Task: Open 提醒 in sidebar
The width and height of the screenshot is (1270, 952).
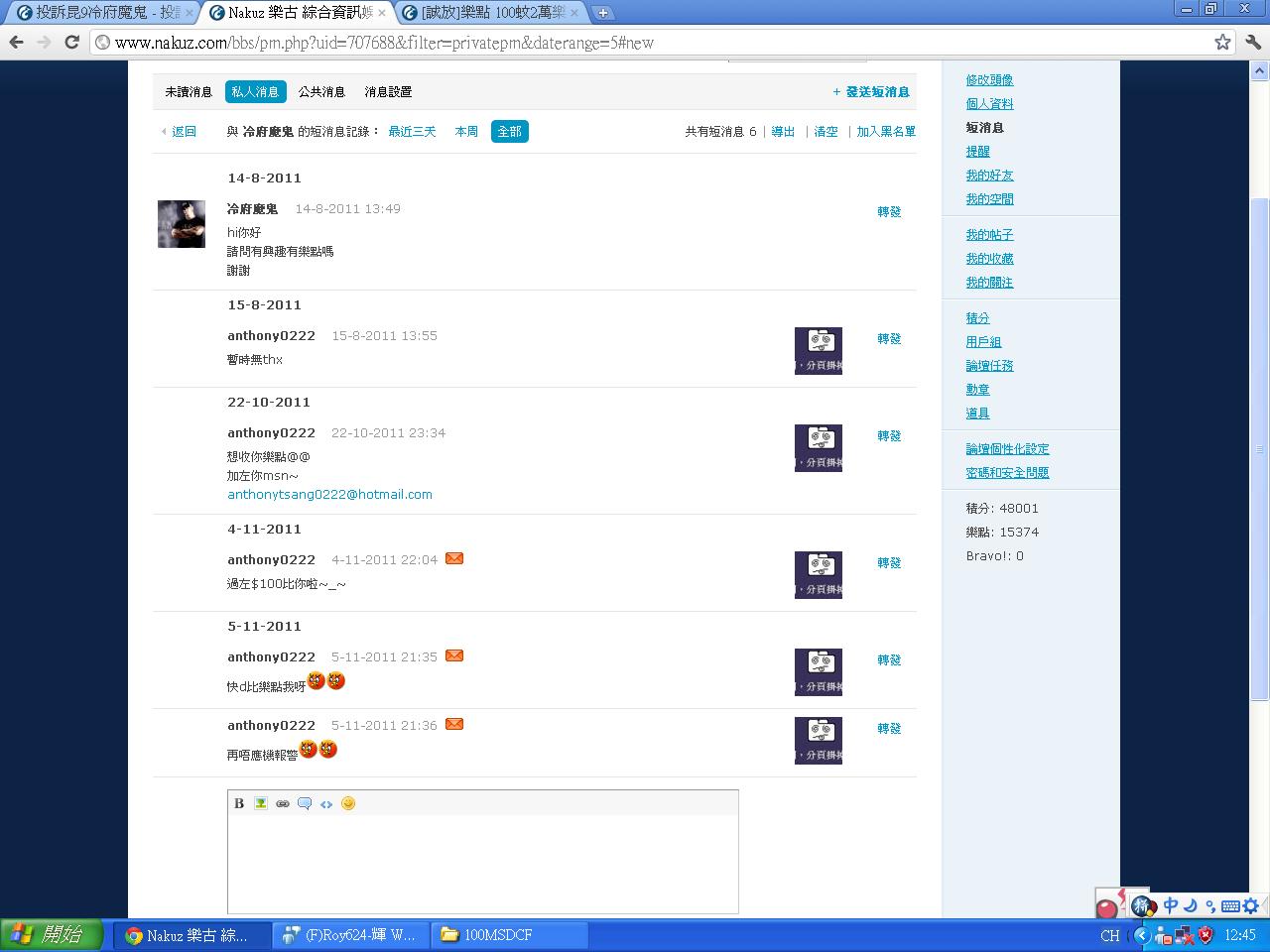Action: pyautogui.click(x=977, y=151)
